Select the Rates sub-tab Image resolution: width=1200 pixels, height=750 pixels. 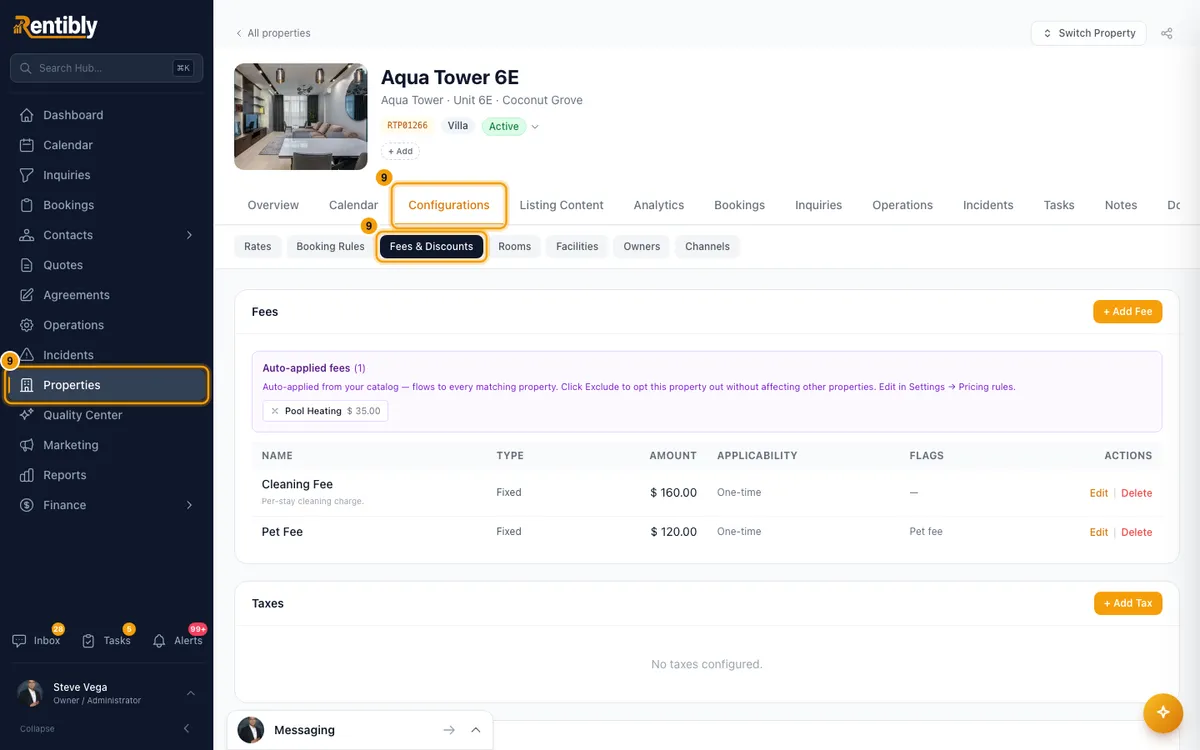click(258, 246)
